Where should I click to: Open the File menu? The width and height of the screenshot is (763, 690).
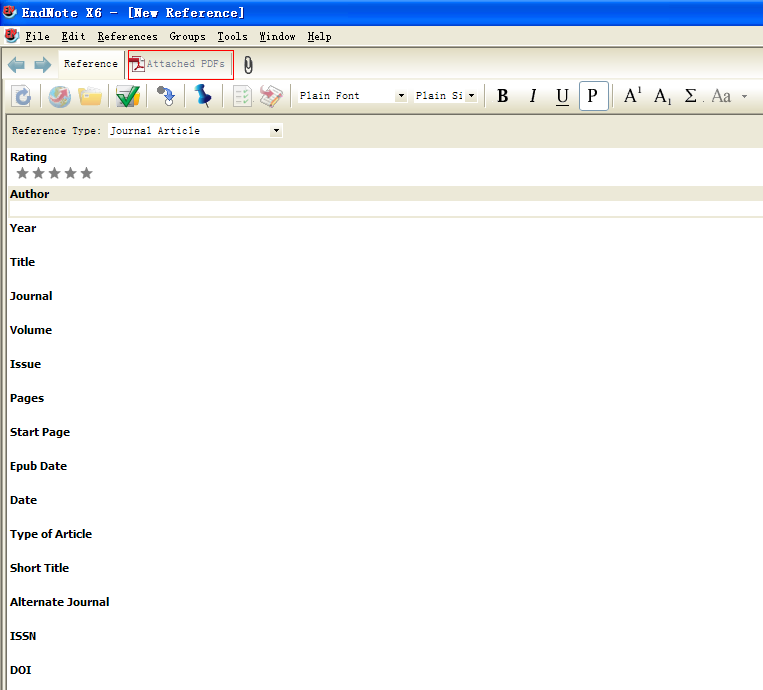coord(37,36)
